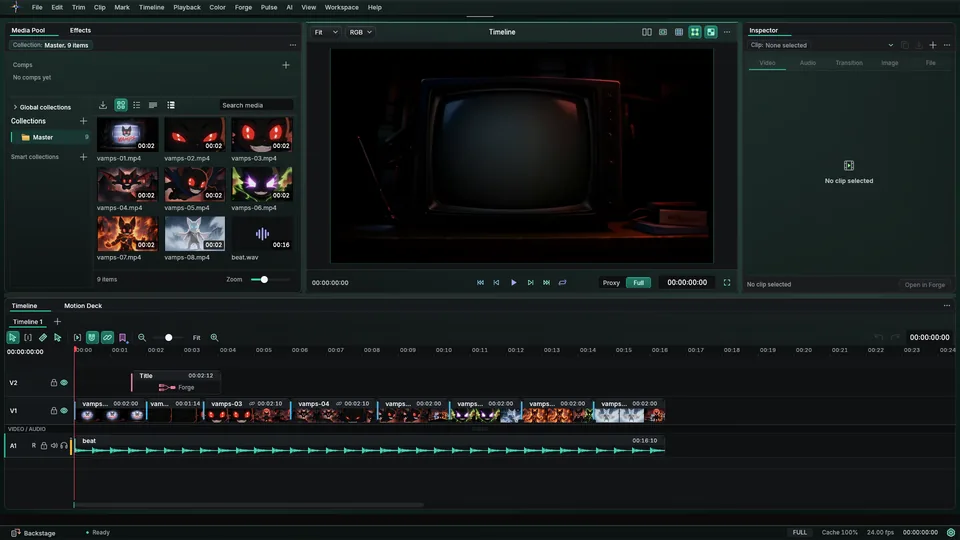Step forward one frame
The image size is (960, 540).
[x=530, y=283]
